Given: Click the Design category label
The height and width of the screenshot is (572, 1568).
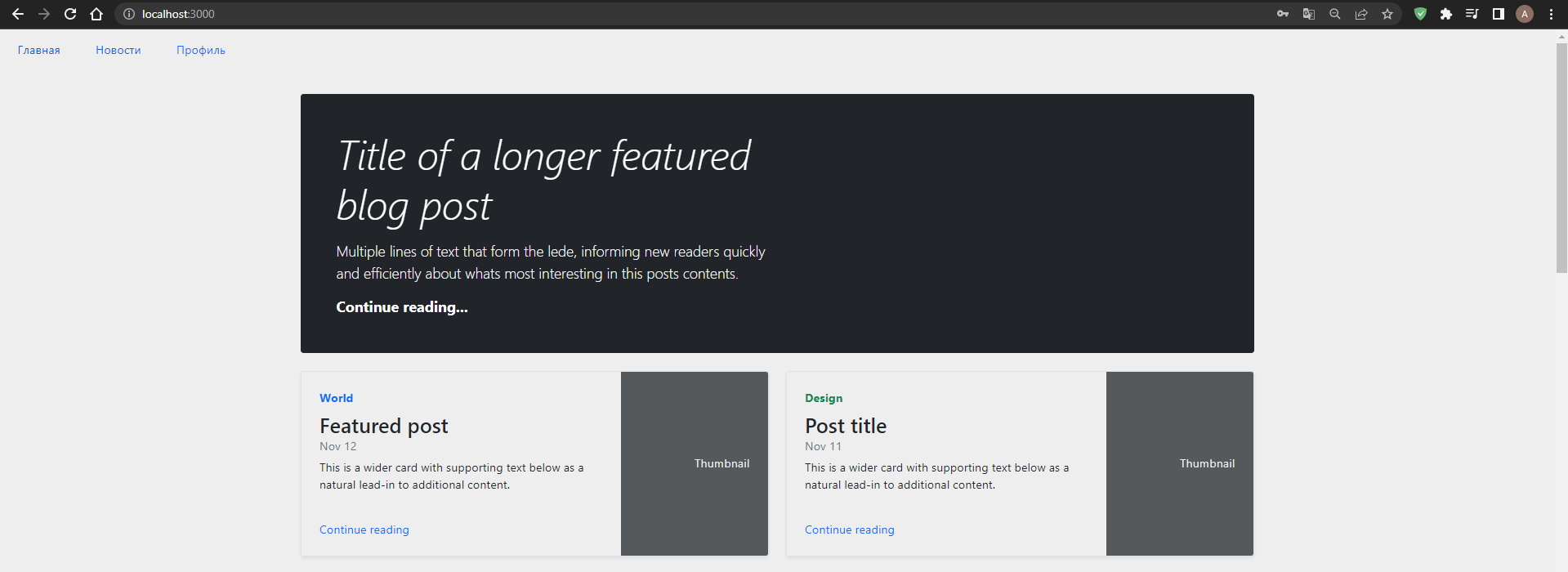Looking at the screenshot, I should (824, 398).
